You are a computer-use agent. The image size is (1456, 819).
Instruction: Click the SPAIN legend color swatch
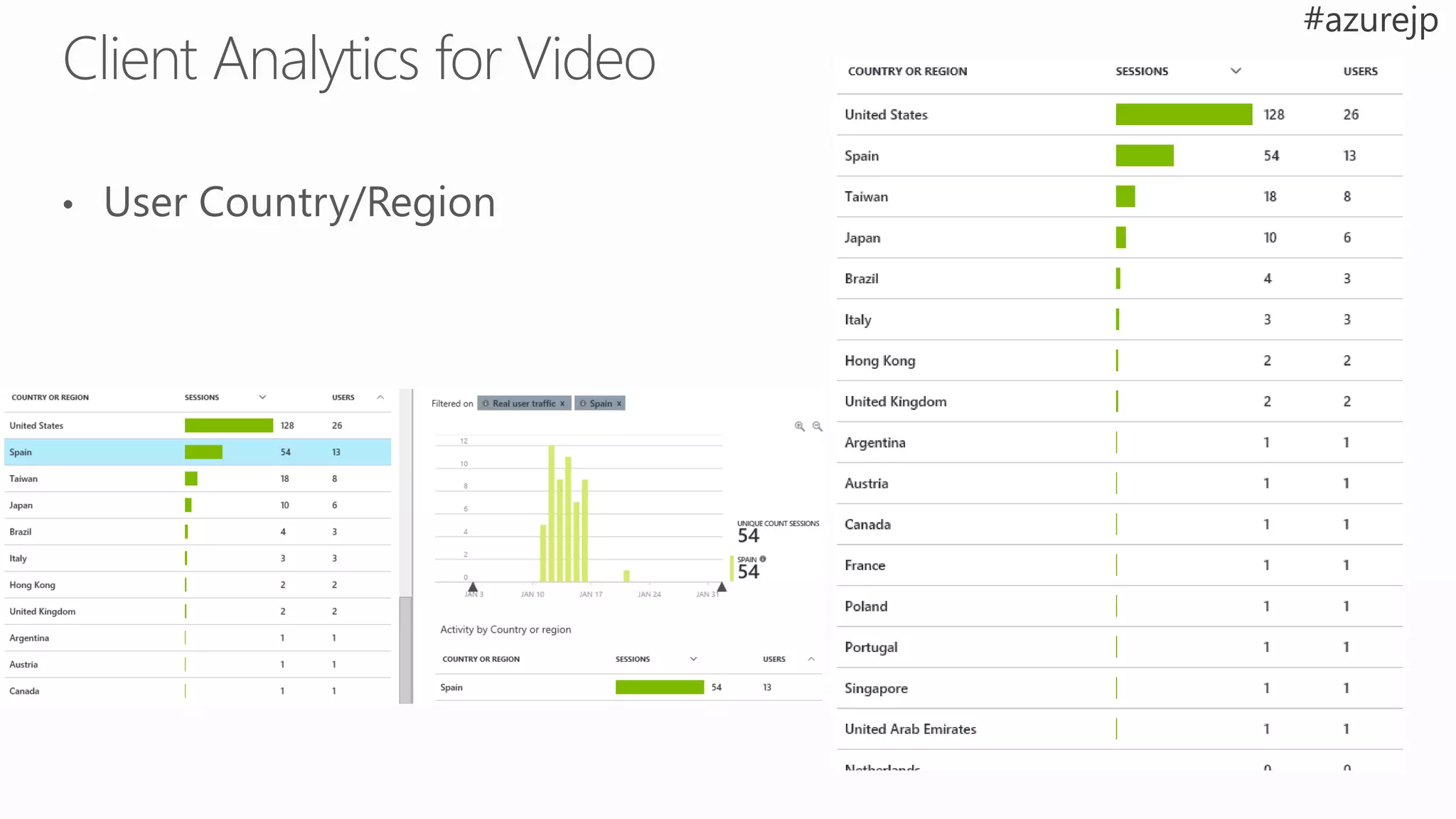732,568
